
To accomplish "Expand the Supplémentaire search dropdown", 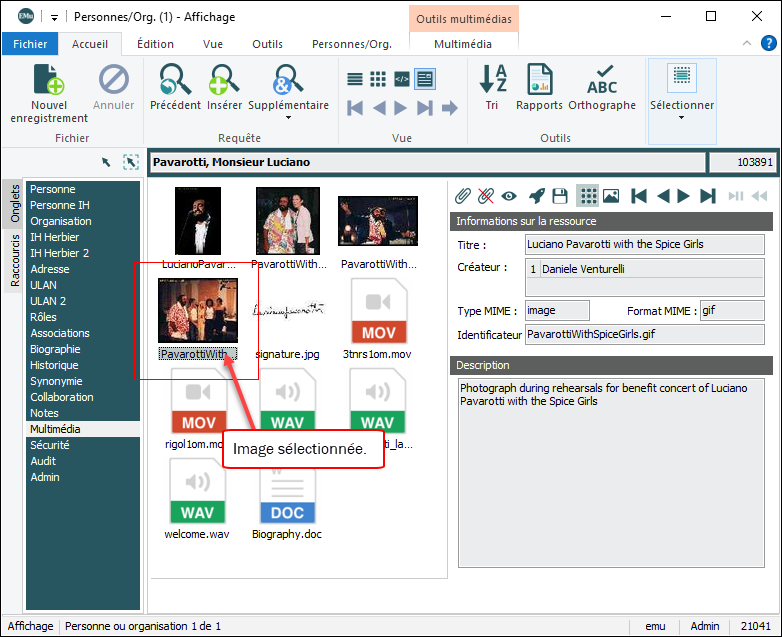I will (x=288, y=117).
